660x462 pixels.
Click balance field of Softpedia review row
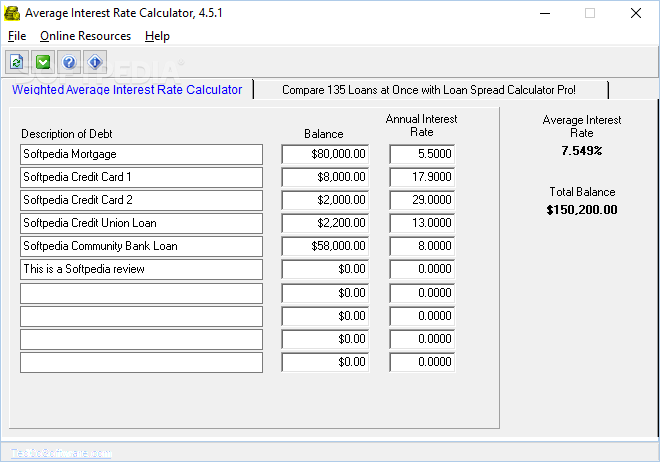(x=325, y=269)
